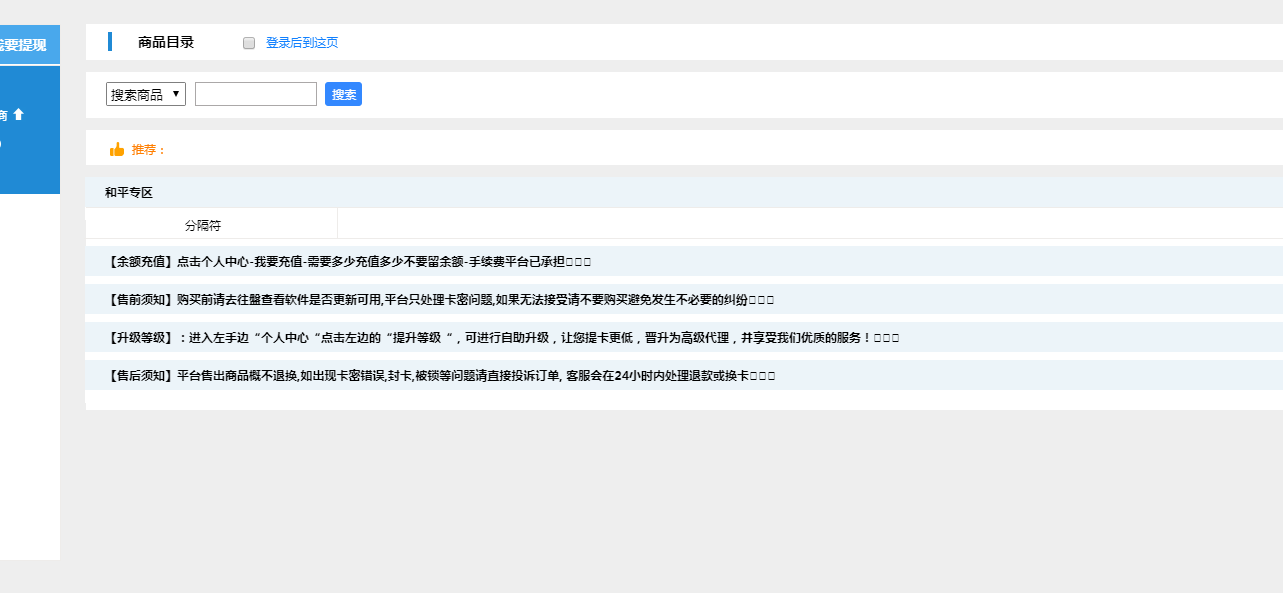Screen dimensions: 1283x593
Task: Click the orange thumbs-up recommend icon
Action: pyautogui.click(x=117, y=150)
